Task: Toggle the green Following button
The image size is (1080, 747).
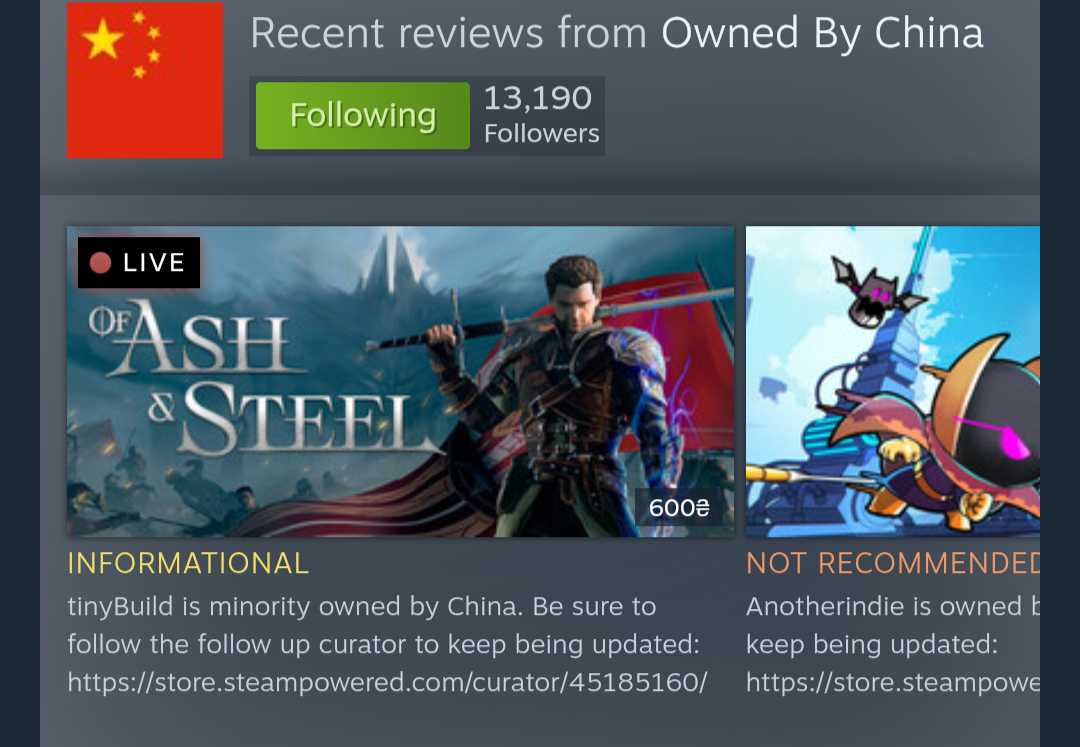Action: click(x=362, y=116)
